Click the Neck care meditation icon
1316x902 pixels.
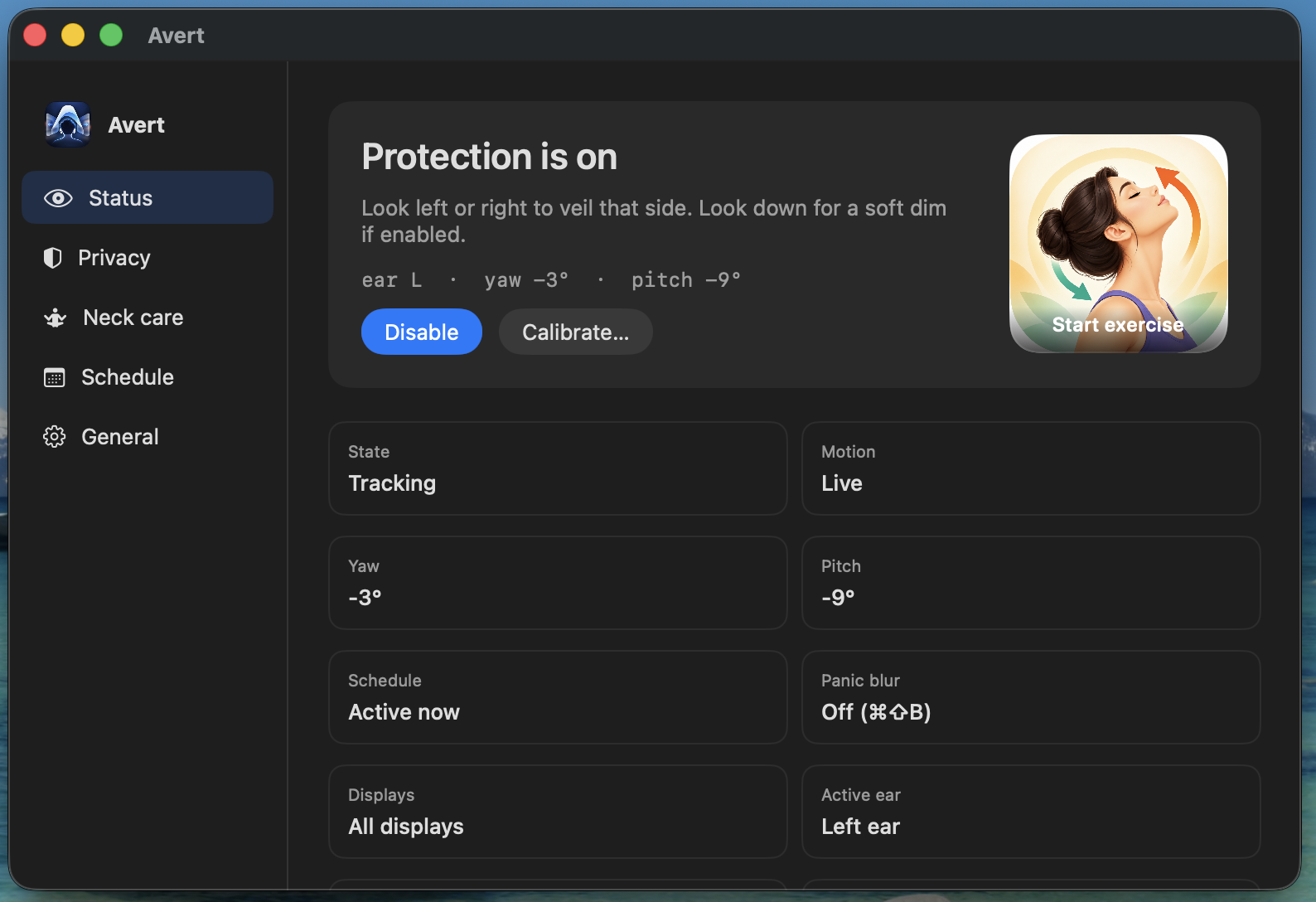[x=56, y=318]
